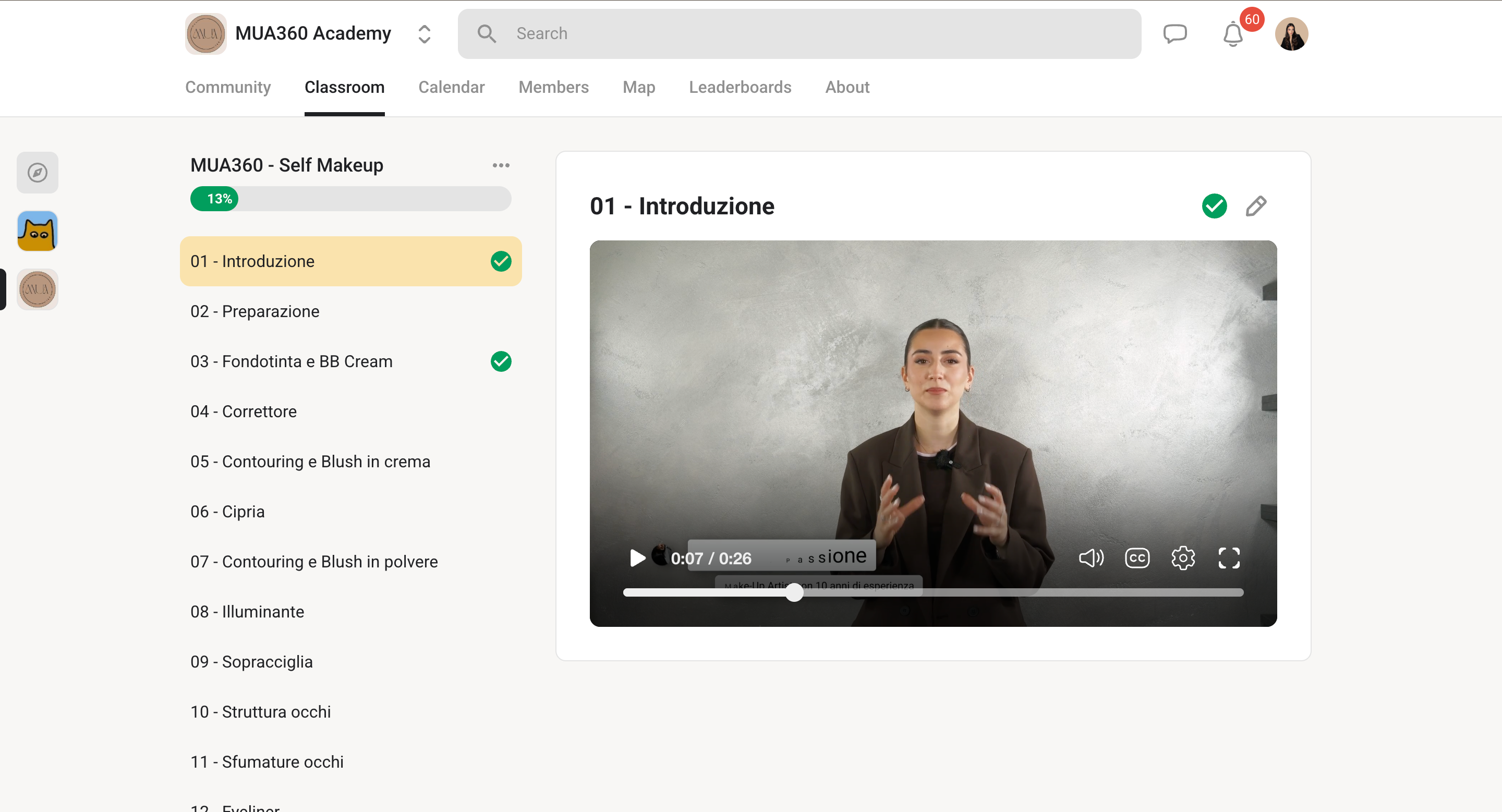Open lesson 03 - Fondotinta e BB Cream

(x=350, y=361)
